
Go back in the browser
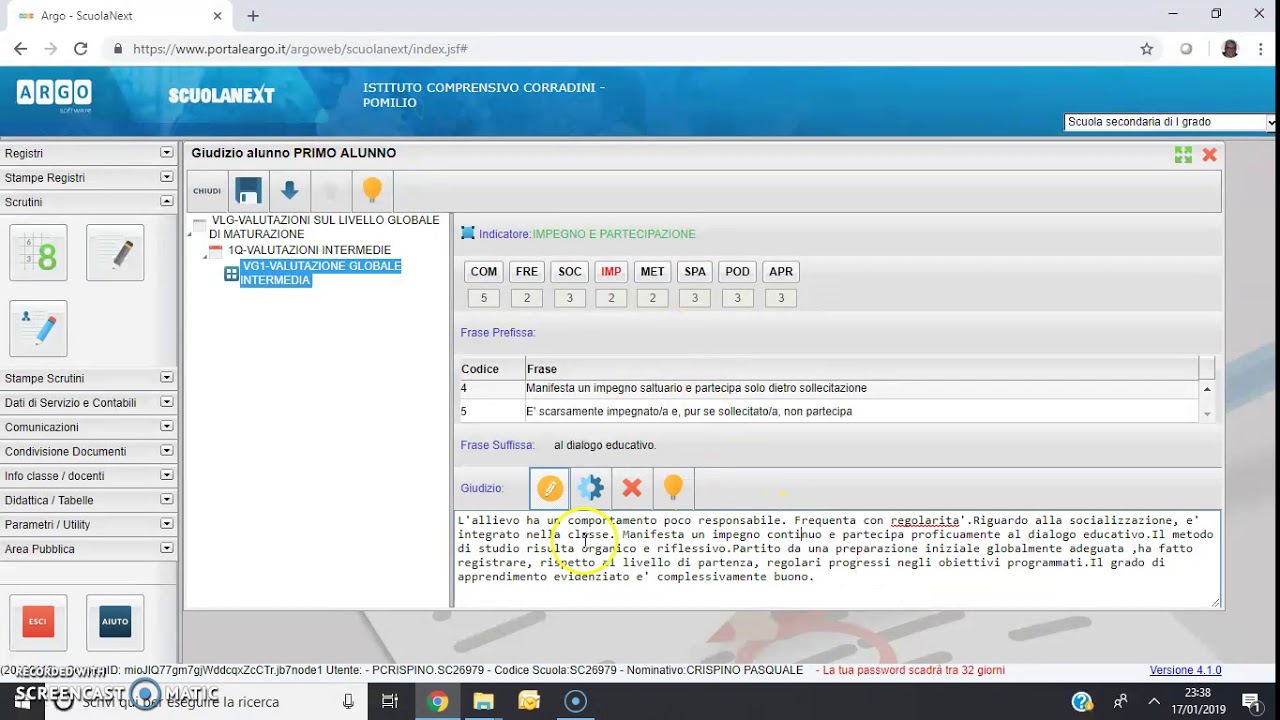[21, 48]
